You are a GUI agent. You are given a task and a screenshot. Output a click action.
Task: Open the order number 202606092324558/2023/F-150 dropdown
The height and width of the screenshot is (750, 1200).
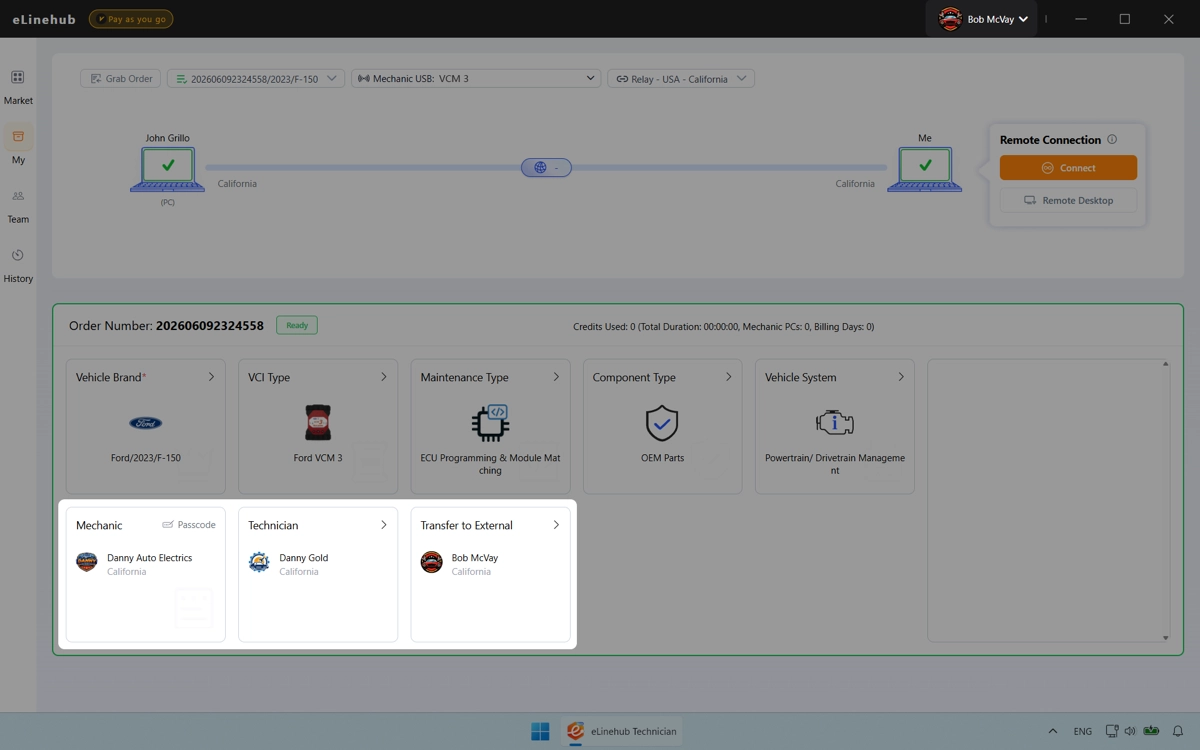tap(256, 78)
